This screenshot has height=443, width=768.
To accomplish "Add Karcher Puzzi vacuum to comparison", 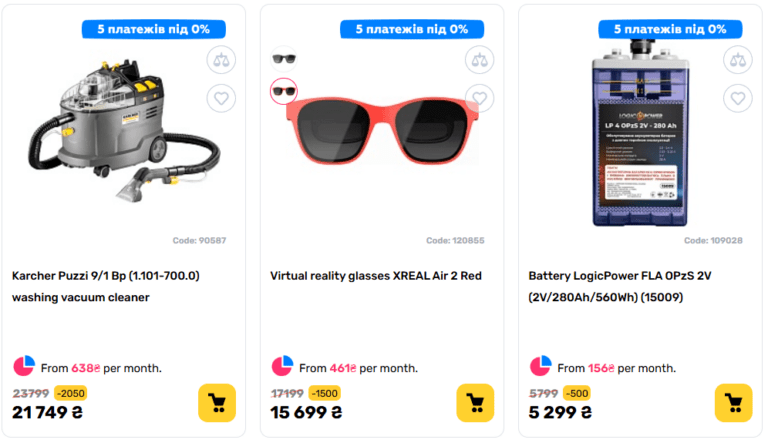I will point(221,59).
